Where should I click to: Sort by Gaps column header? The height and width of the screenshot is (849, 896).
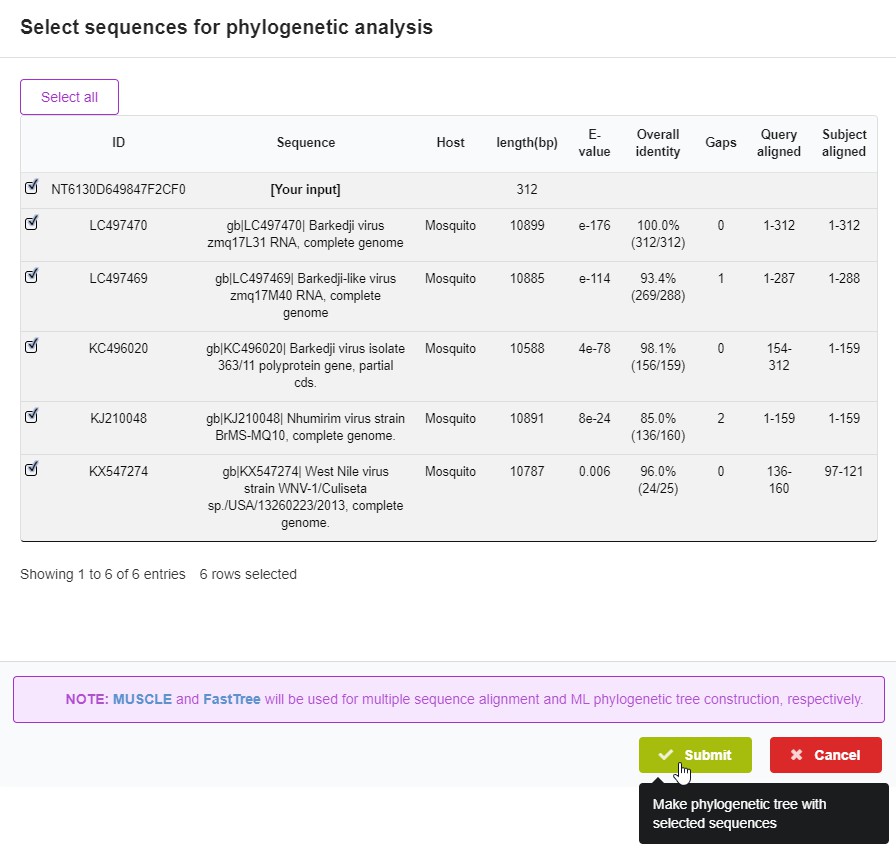[720, 143]
